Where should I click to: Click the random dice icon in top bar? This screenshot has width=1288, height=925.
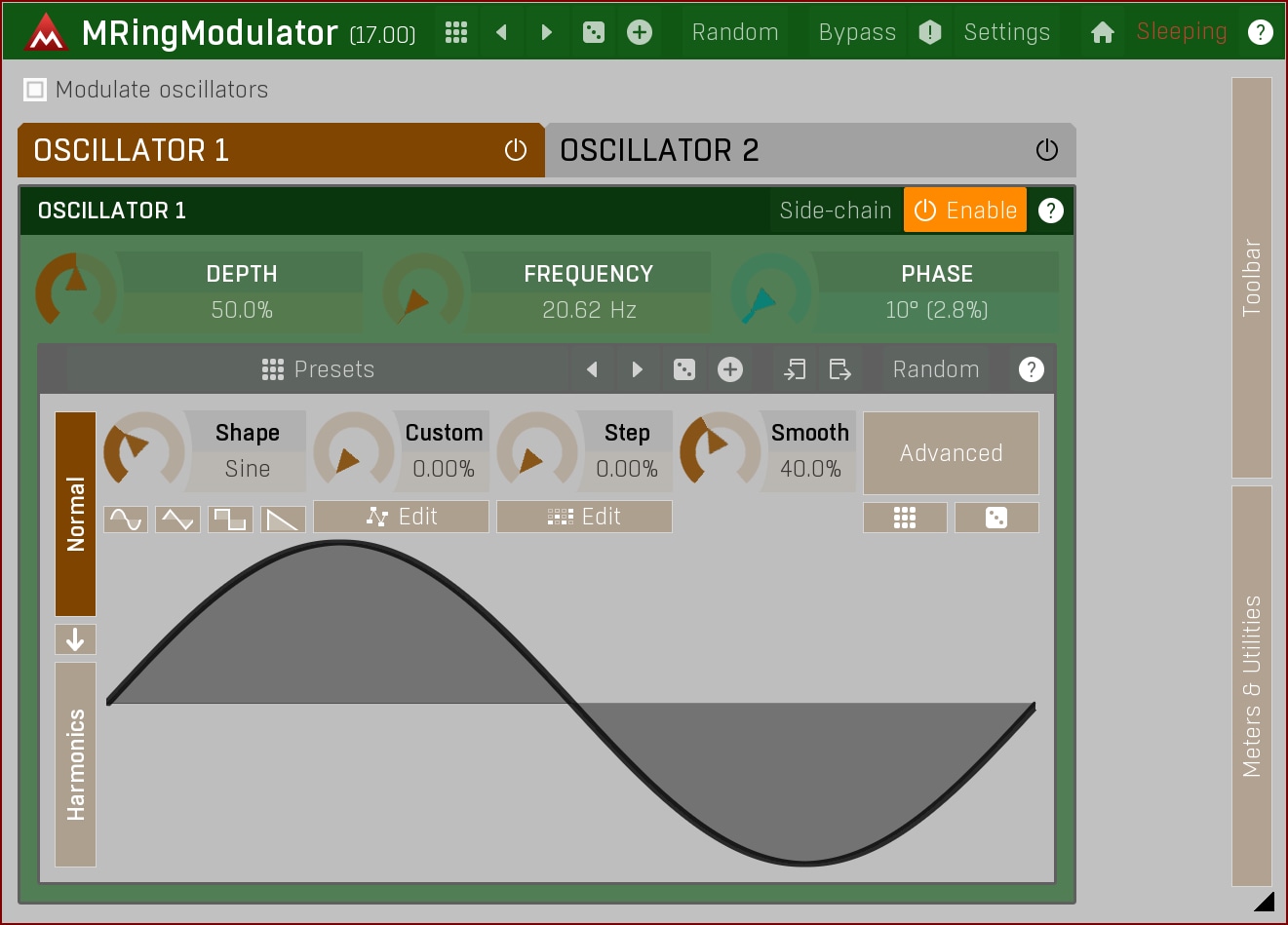pos(593,33)
